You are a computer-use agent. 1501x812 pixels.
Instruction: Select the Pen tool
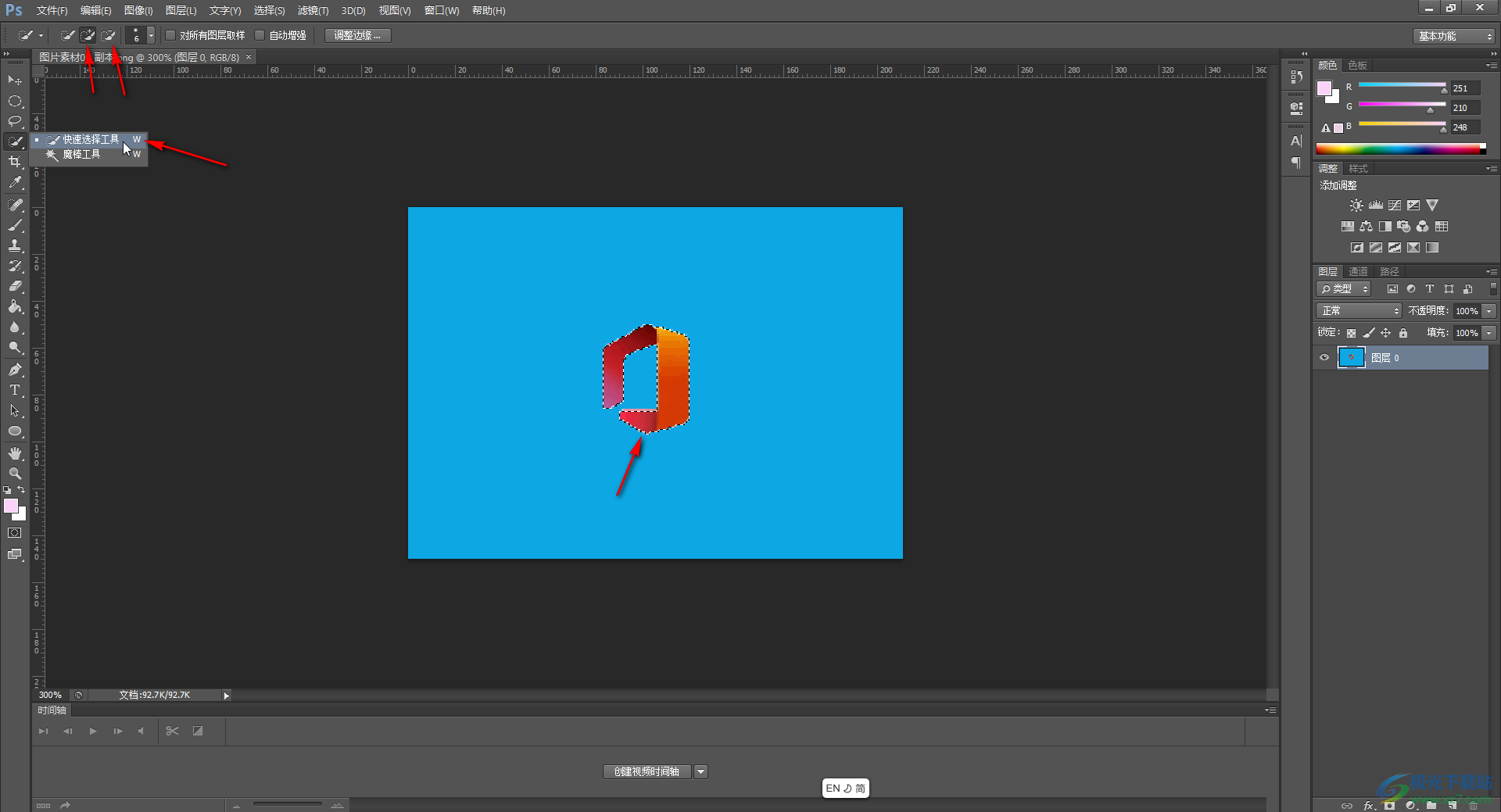[15, 370]
